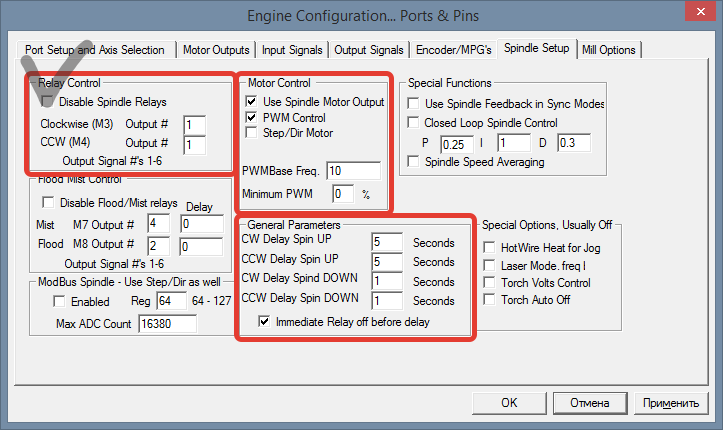Uncheck Use Spindle Motor Output
Image resolution: width=723 pixels, height=430 pixels.
(251, 101)
